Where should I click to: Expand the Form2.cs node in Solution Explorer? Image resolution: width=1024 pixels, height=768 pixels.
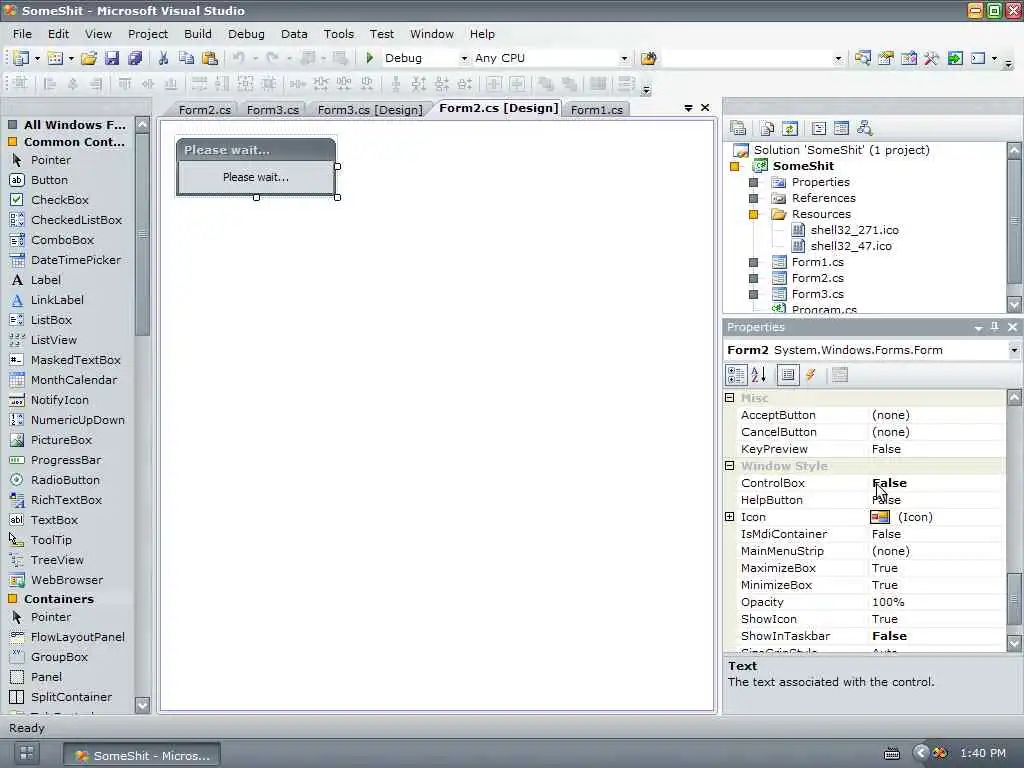(x=753, y=278)
